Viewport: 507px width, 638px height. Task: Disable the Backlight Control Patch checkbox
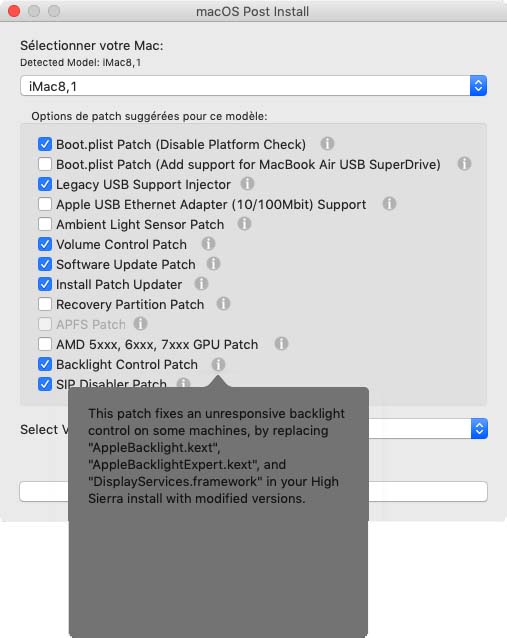45,364
